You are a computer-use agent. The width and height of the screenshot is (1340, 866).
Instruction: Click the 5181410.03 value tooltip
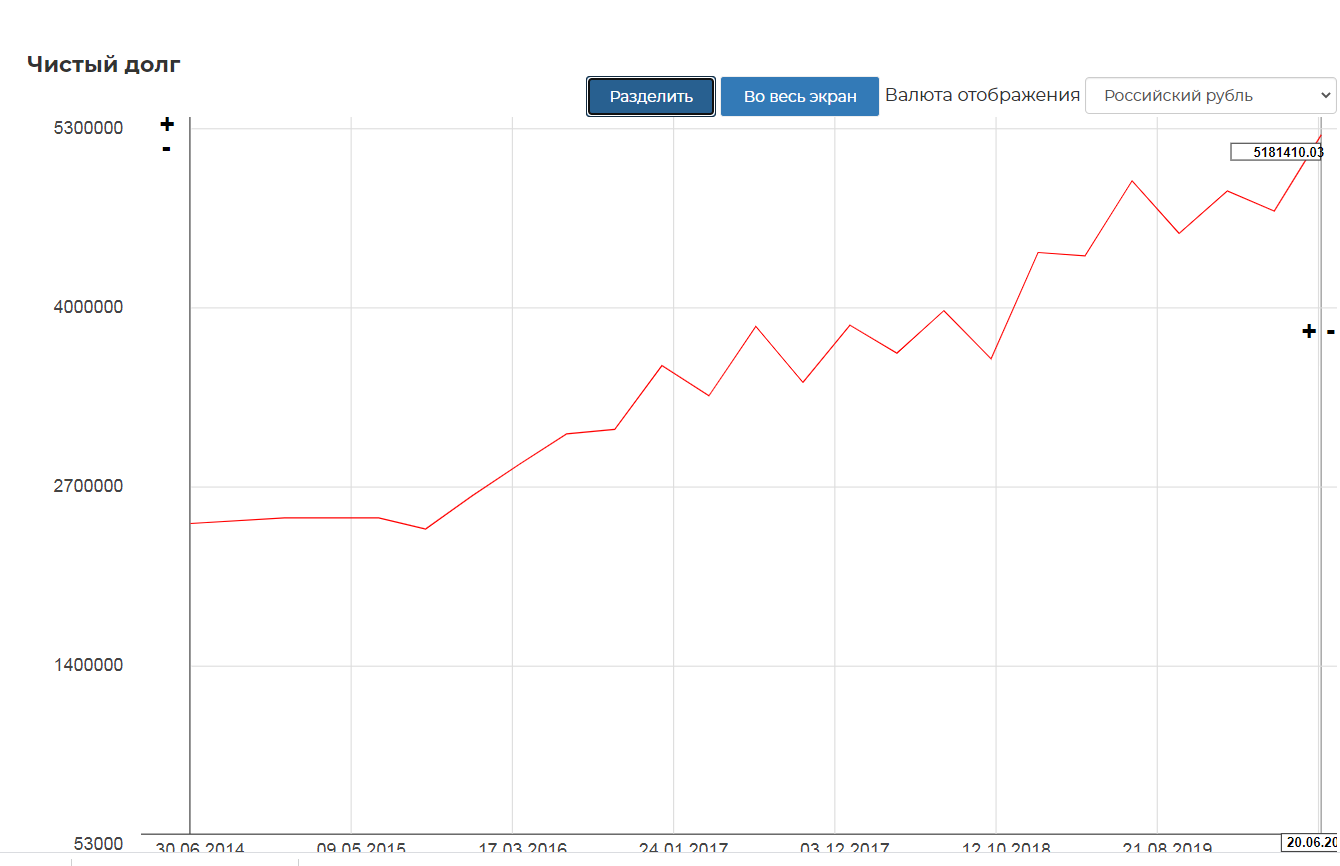click(x=1278, y=153)
